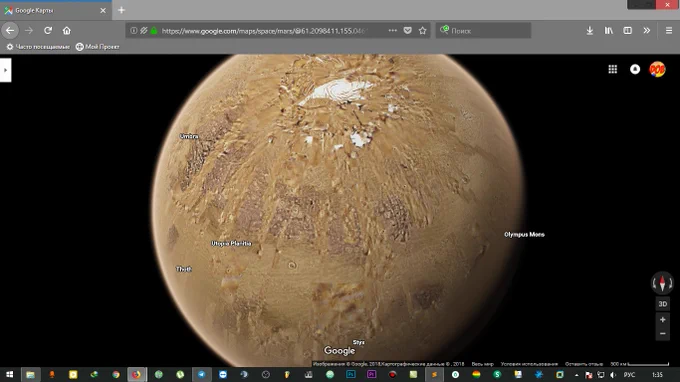This screenshot has width=680, height=382.
Task: Open Google notifications bell
Action: [x=635, y=69]
